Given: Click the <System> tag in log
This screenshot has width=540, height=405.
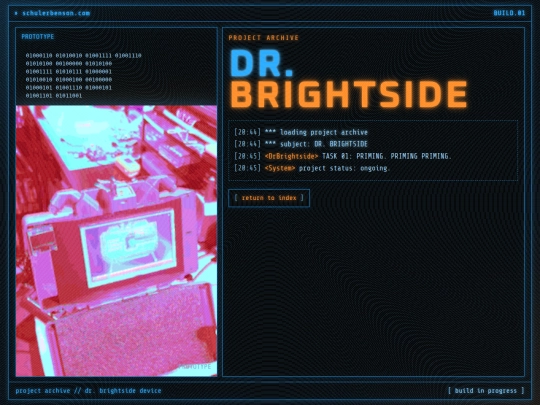Looking at the screenshot, I should 280,168.
